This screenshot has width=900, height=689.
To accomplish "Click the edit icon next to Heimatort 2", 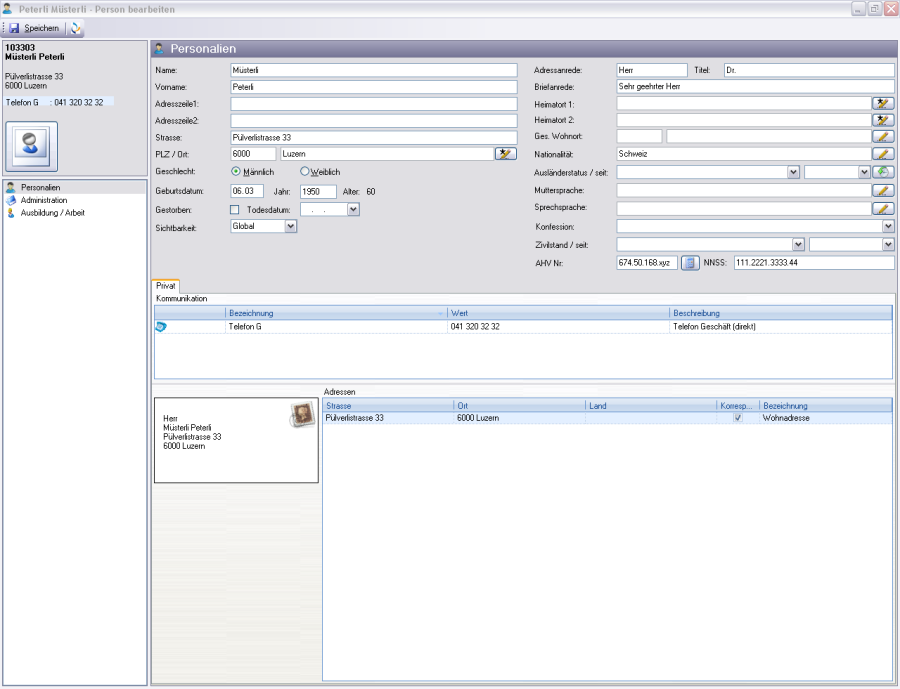I will 882,120.
